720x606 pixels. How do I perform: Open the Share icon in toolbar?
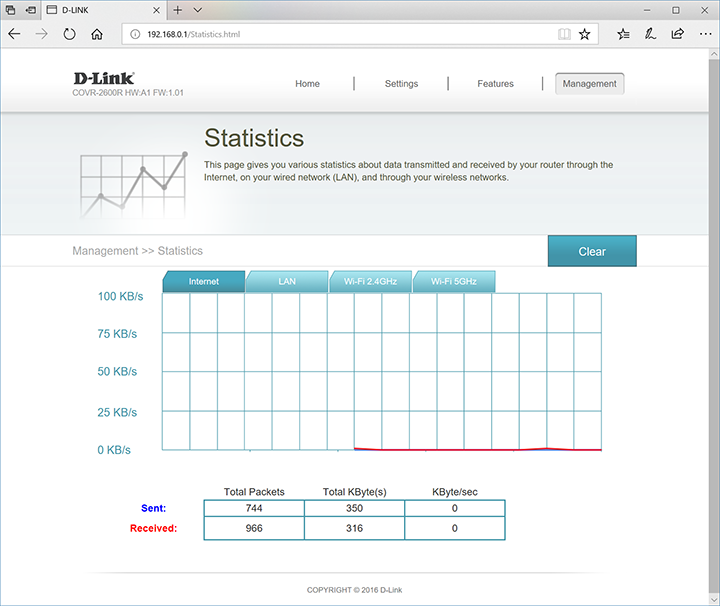point(677,33)
